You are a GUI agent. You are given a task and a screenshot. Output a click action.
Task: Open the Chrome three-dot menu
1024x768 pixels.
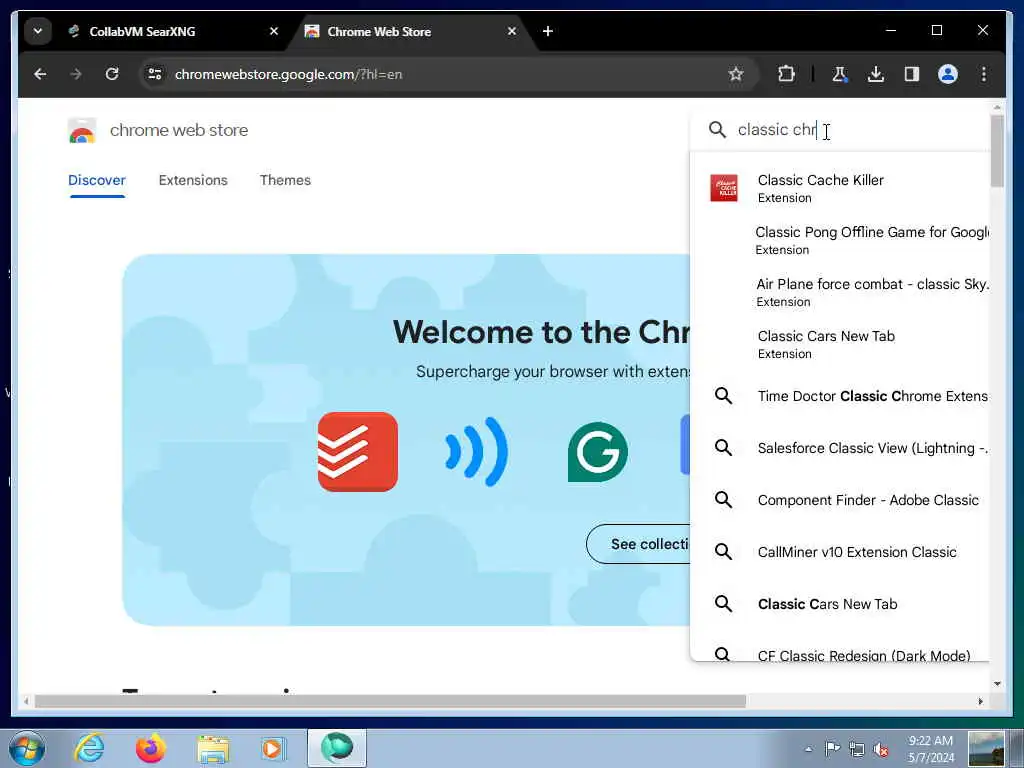click(x=984, y=74)
